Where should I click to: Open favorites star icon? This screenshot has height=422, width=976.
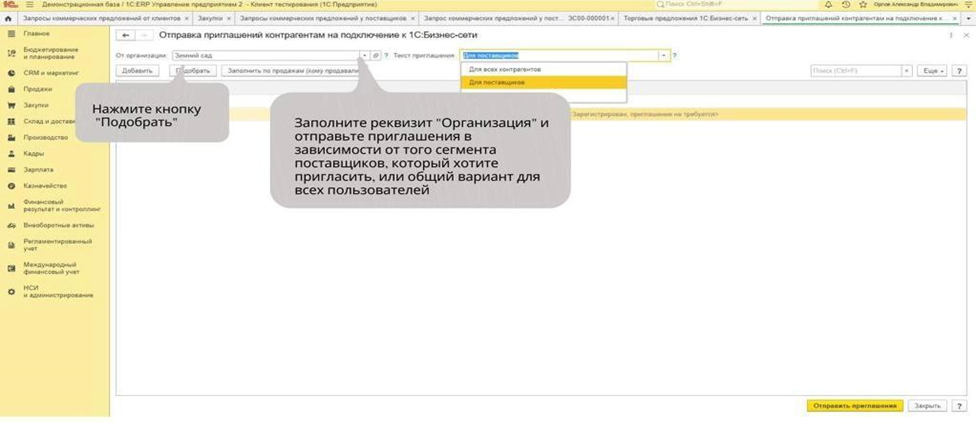pos(863,4)
